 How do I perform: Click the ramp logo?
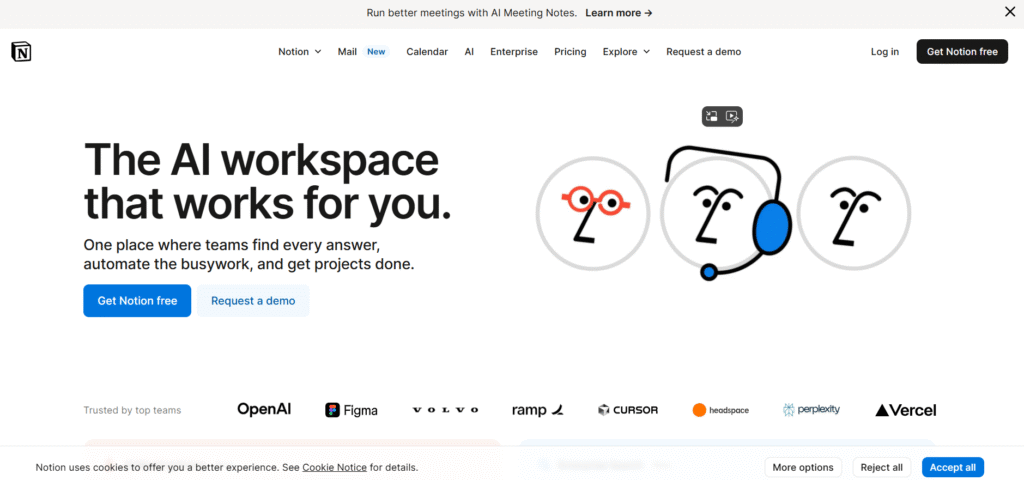(537, 410)
